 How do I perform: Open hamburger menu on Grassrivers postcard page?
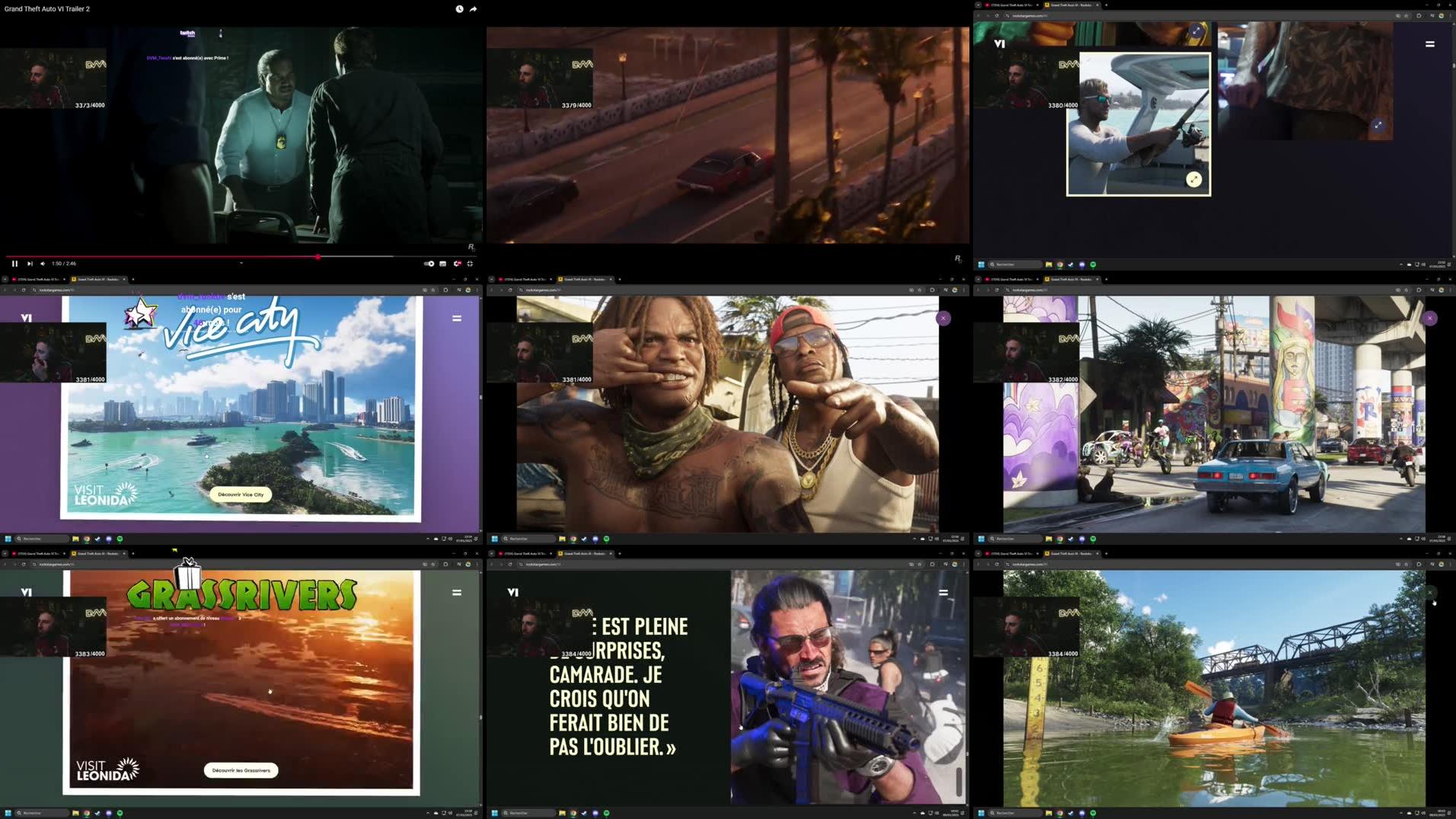coord(457,593)
